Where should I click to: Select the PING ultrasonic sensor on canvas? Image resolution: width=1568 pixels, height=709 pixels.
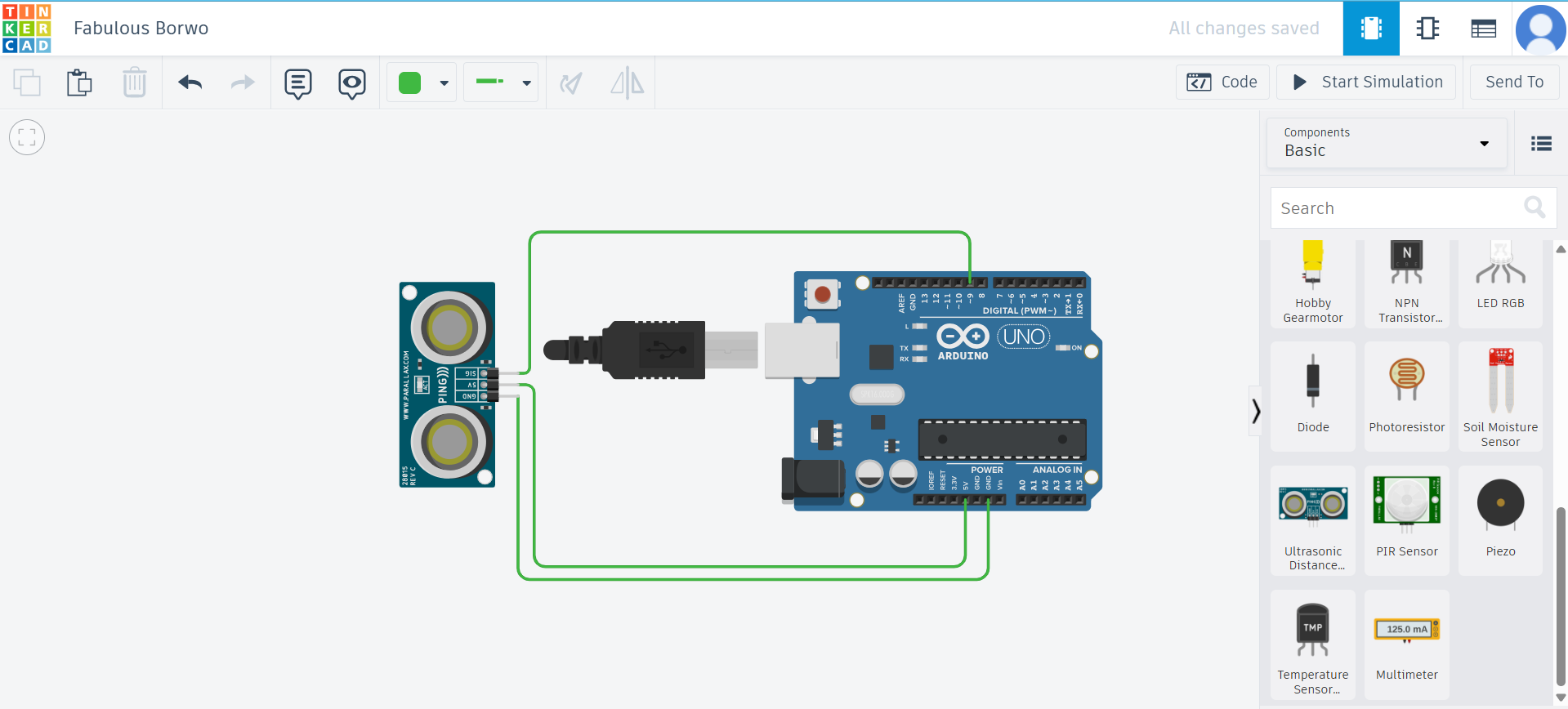[x=447, y=384]
